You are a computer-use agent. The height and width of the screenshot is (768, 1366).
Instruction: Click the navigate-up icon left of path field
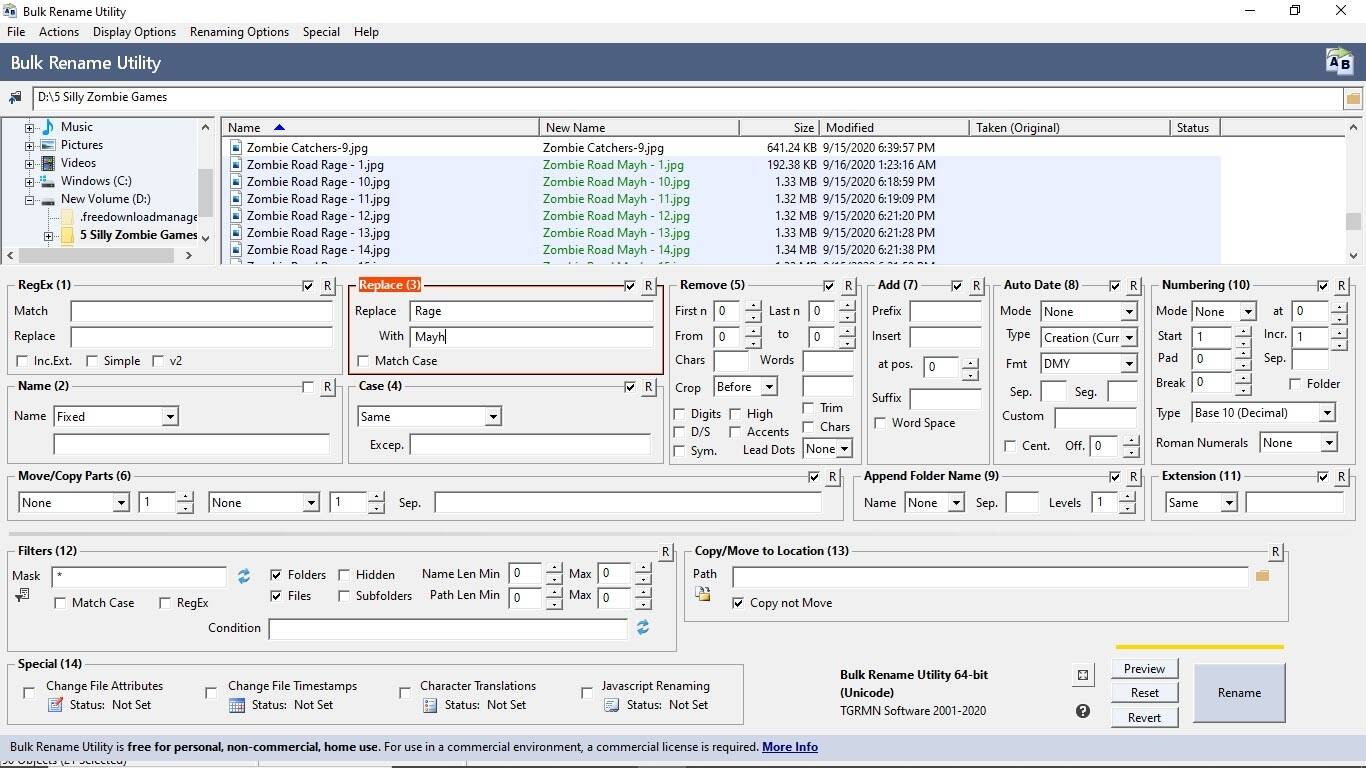point(15,98)
